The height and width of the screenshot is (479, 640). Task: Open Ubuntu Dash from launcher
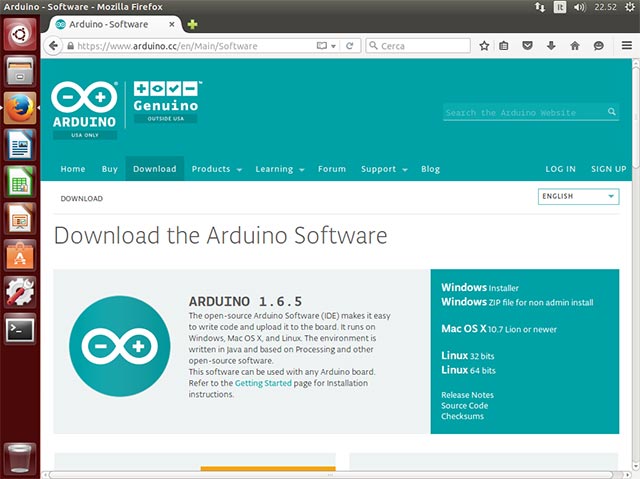[x=20, y=34]
